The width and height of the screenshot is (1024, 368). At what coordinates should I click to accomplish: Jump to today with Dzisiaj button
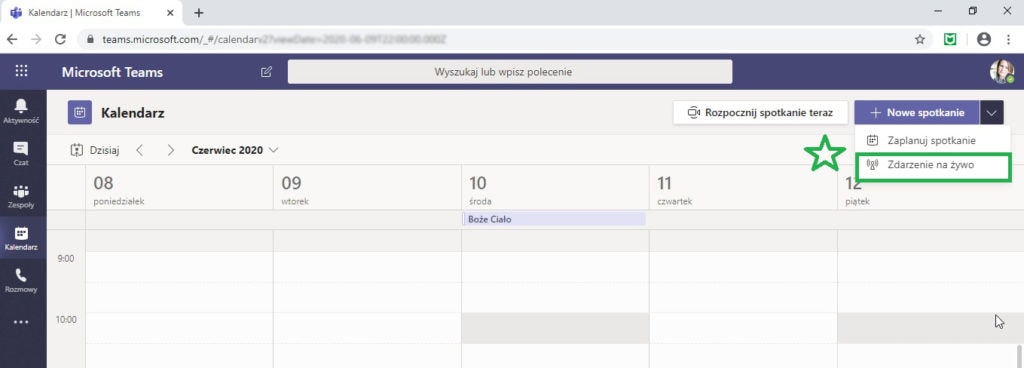(x=95, y=150)
